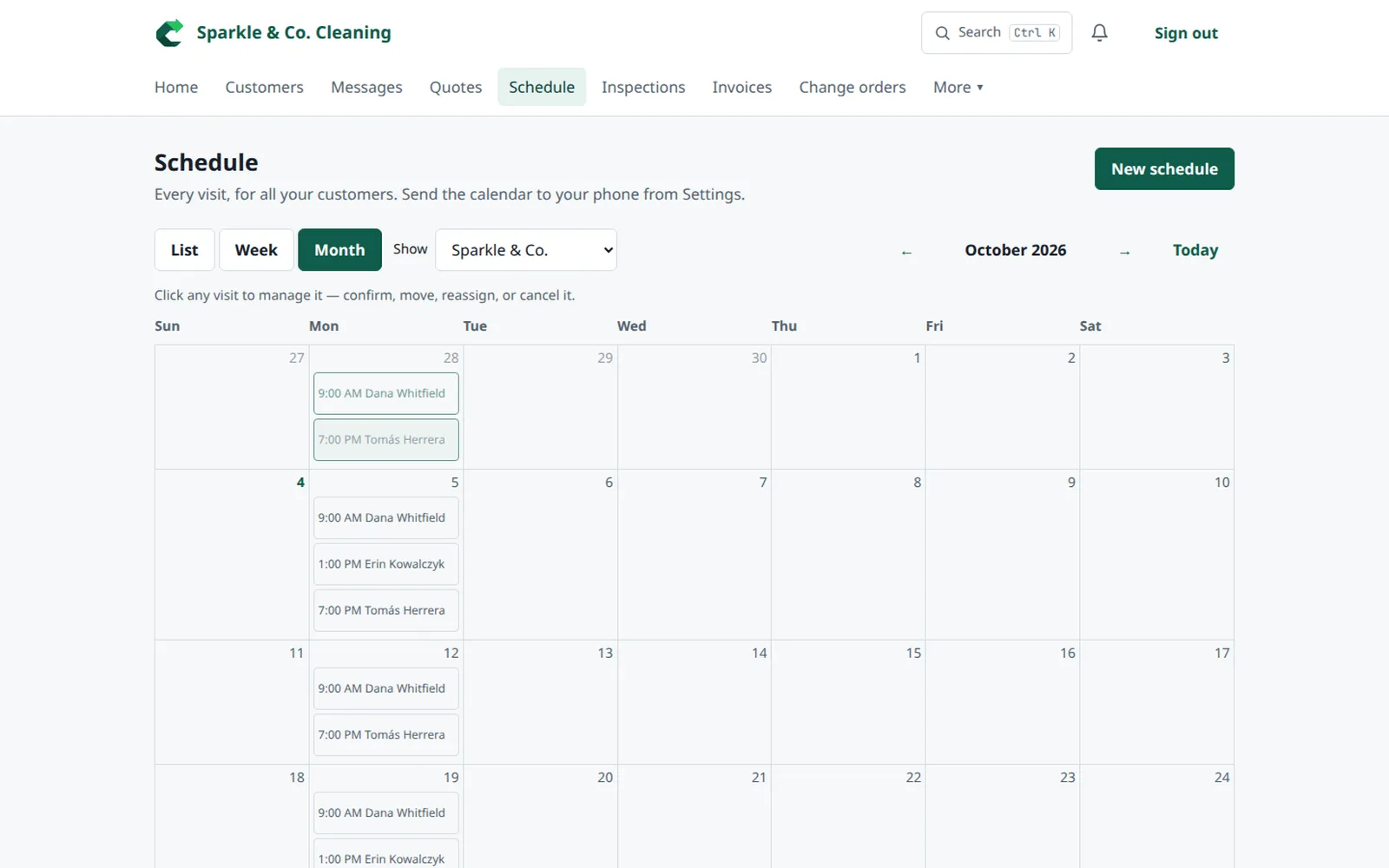Click the October 2026 month label
1389x868 pixels.
tap(1016, 250)
